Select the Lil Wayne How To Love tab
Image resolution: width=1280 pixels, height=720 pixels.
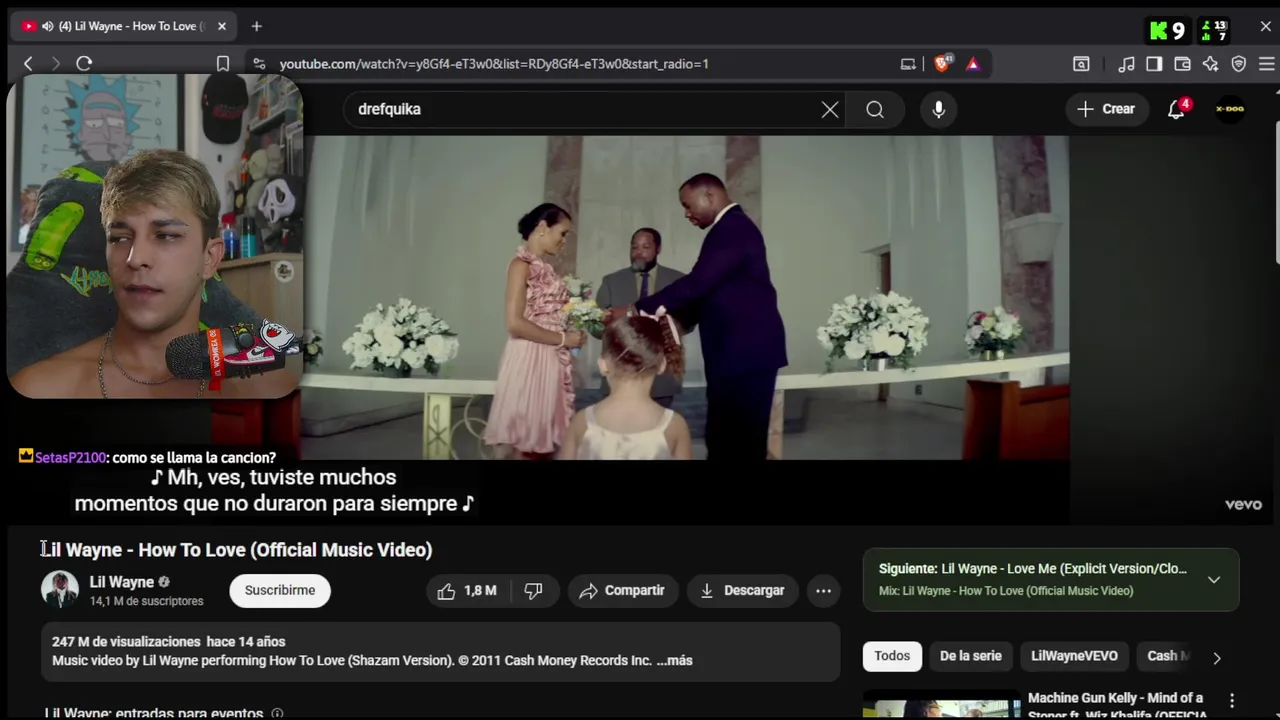click(x=125, y=26)
